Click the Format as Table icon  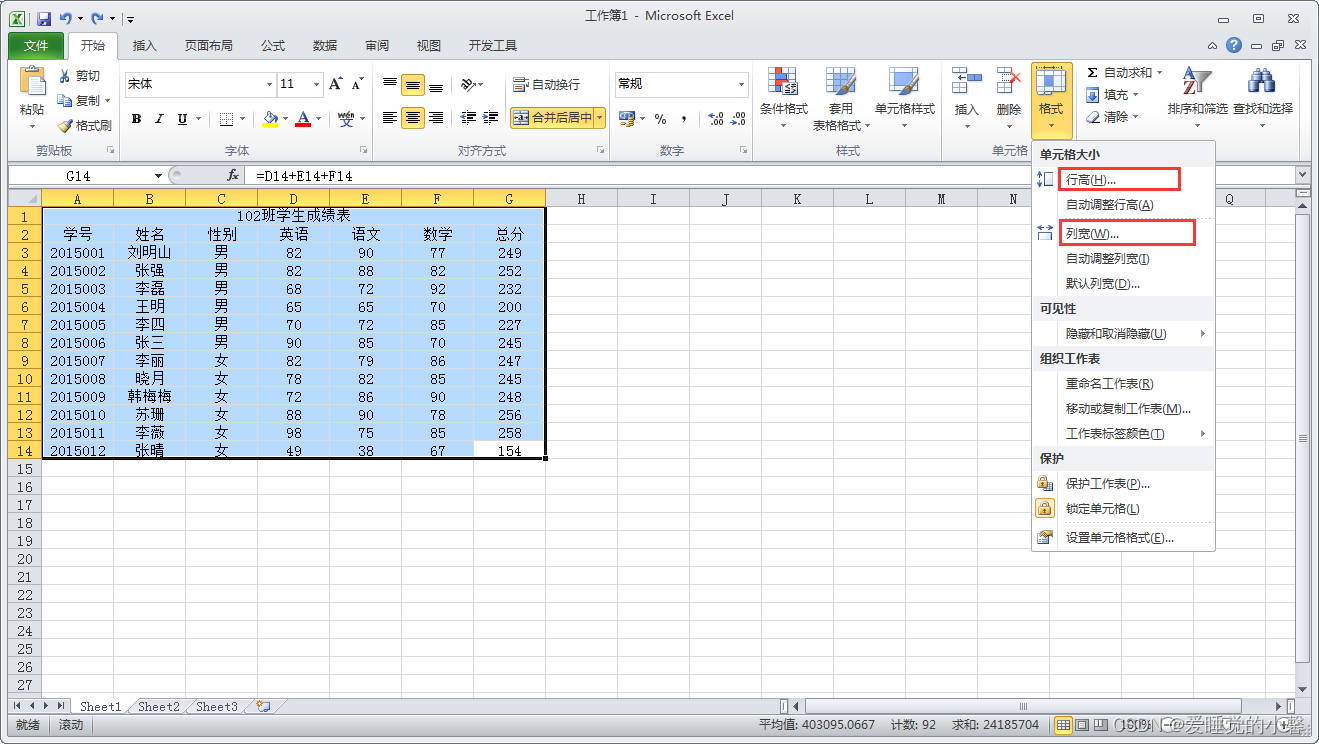point(840,82)
